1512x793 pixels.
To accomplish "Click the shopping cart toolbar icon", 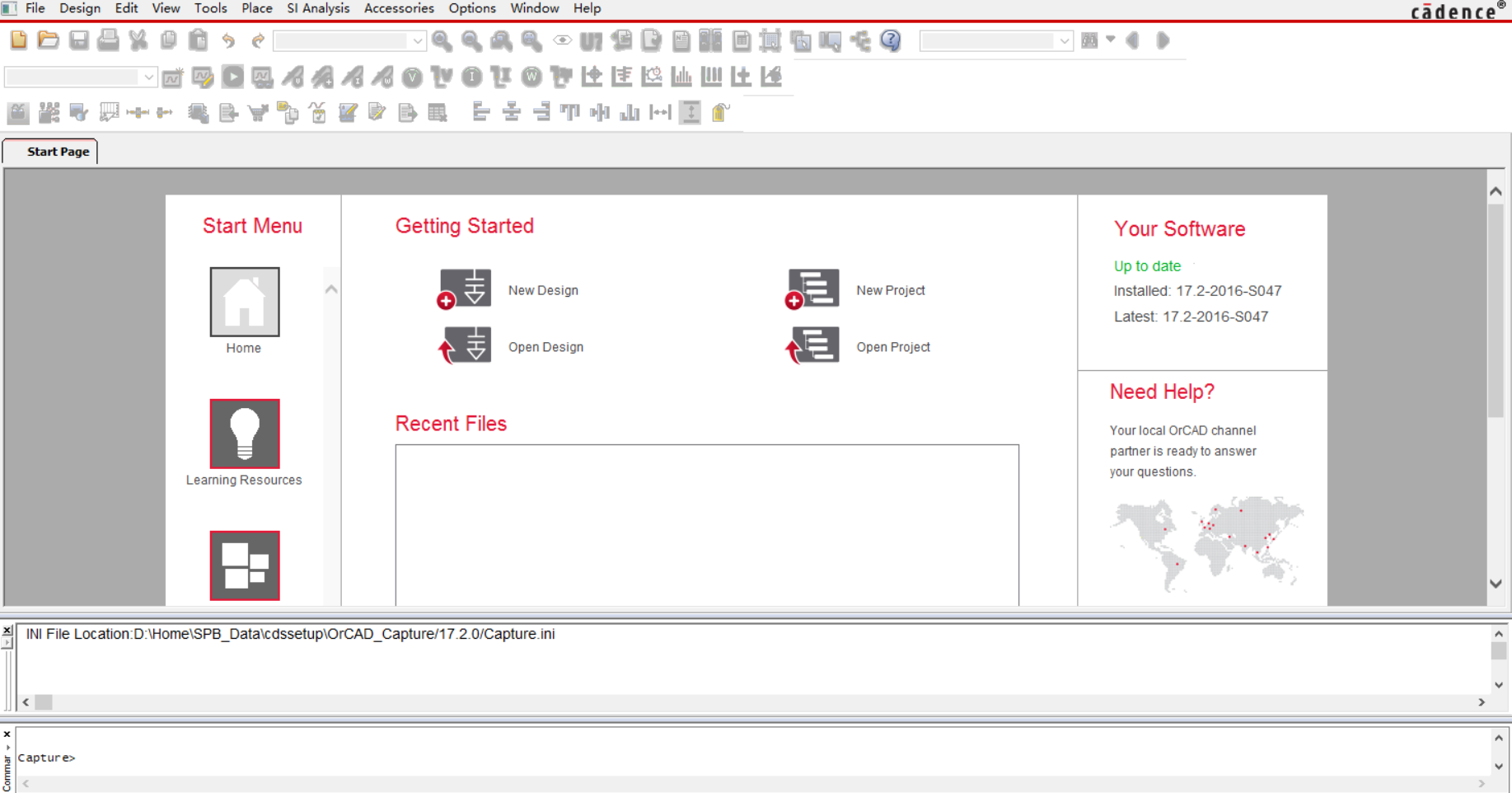I will click(x=258, y=112).
